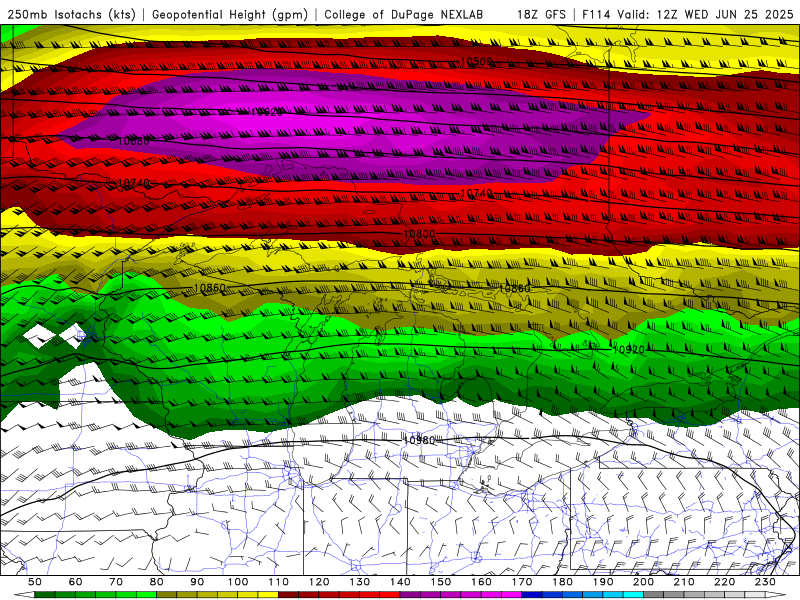Click the 10920 contour label
800x600 pixels.
click(629, 349)
